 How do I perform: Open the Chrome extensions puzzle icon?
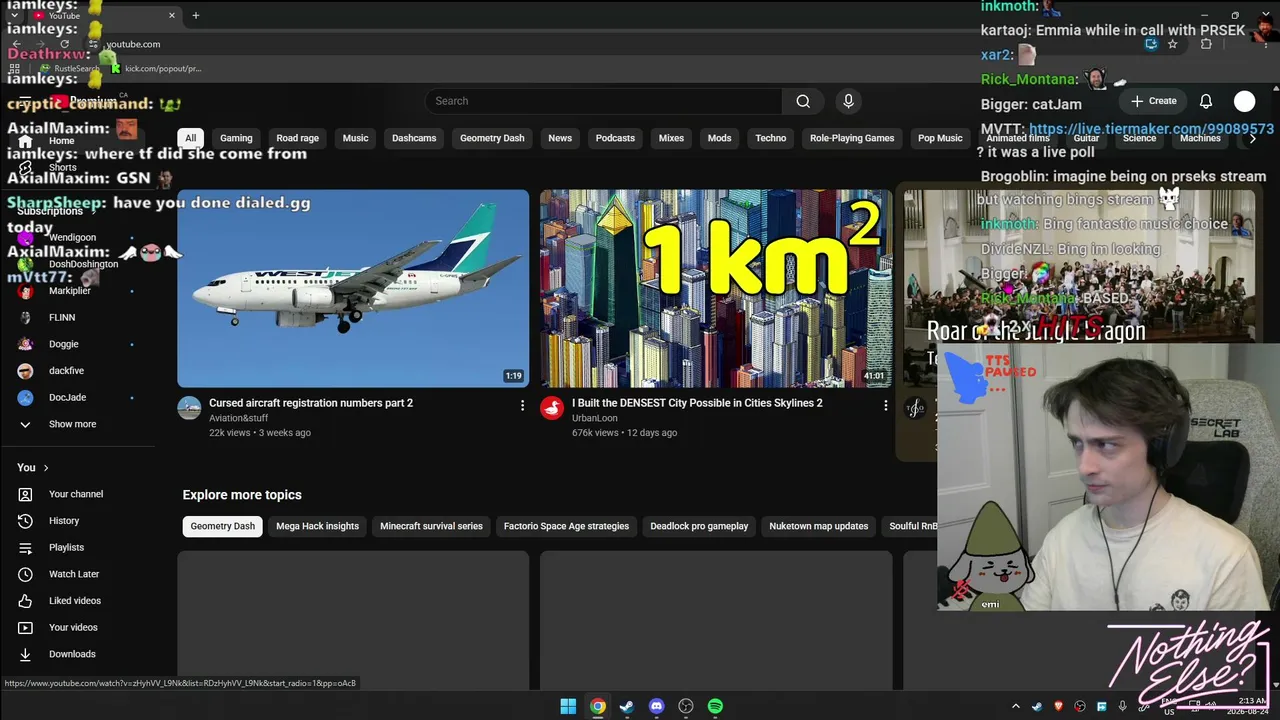[1206, 44]
